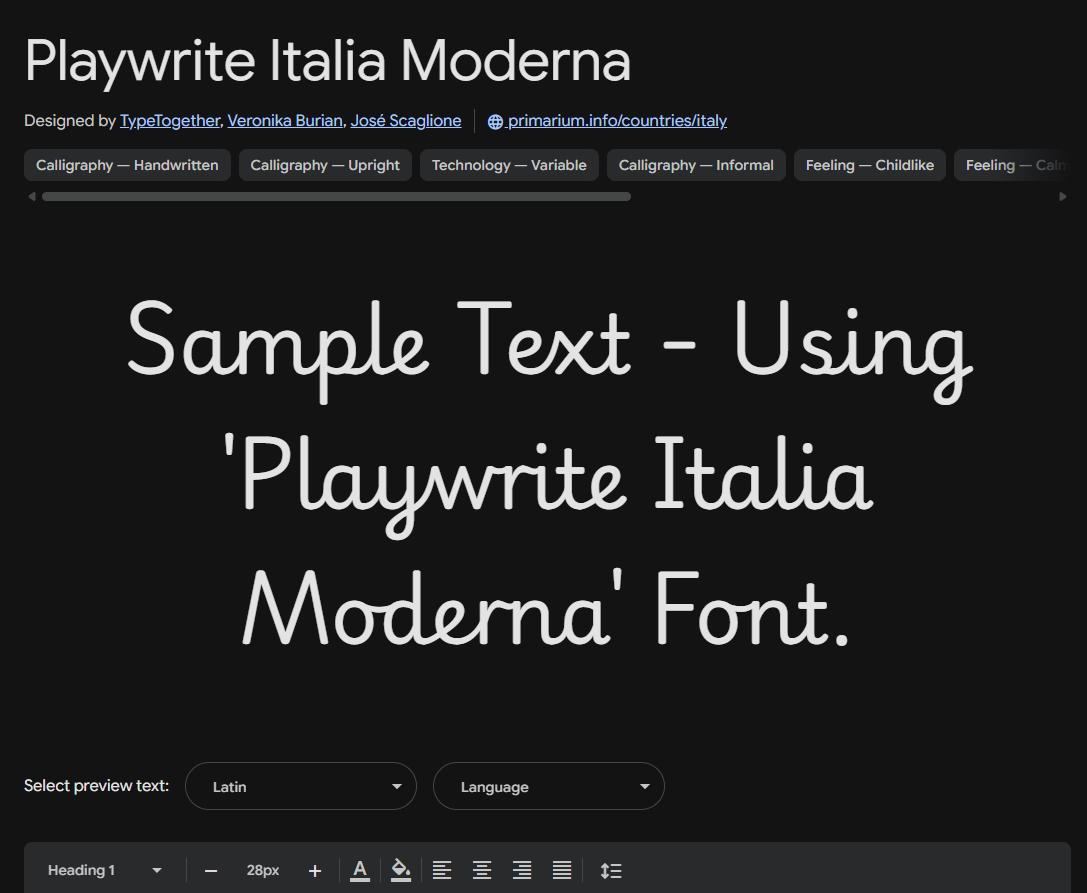Screen dimensions: 1087x893
Task: Select the Technology — Variable tag
Action: [510, 165]
